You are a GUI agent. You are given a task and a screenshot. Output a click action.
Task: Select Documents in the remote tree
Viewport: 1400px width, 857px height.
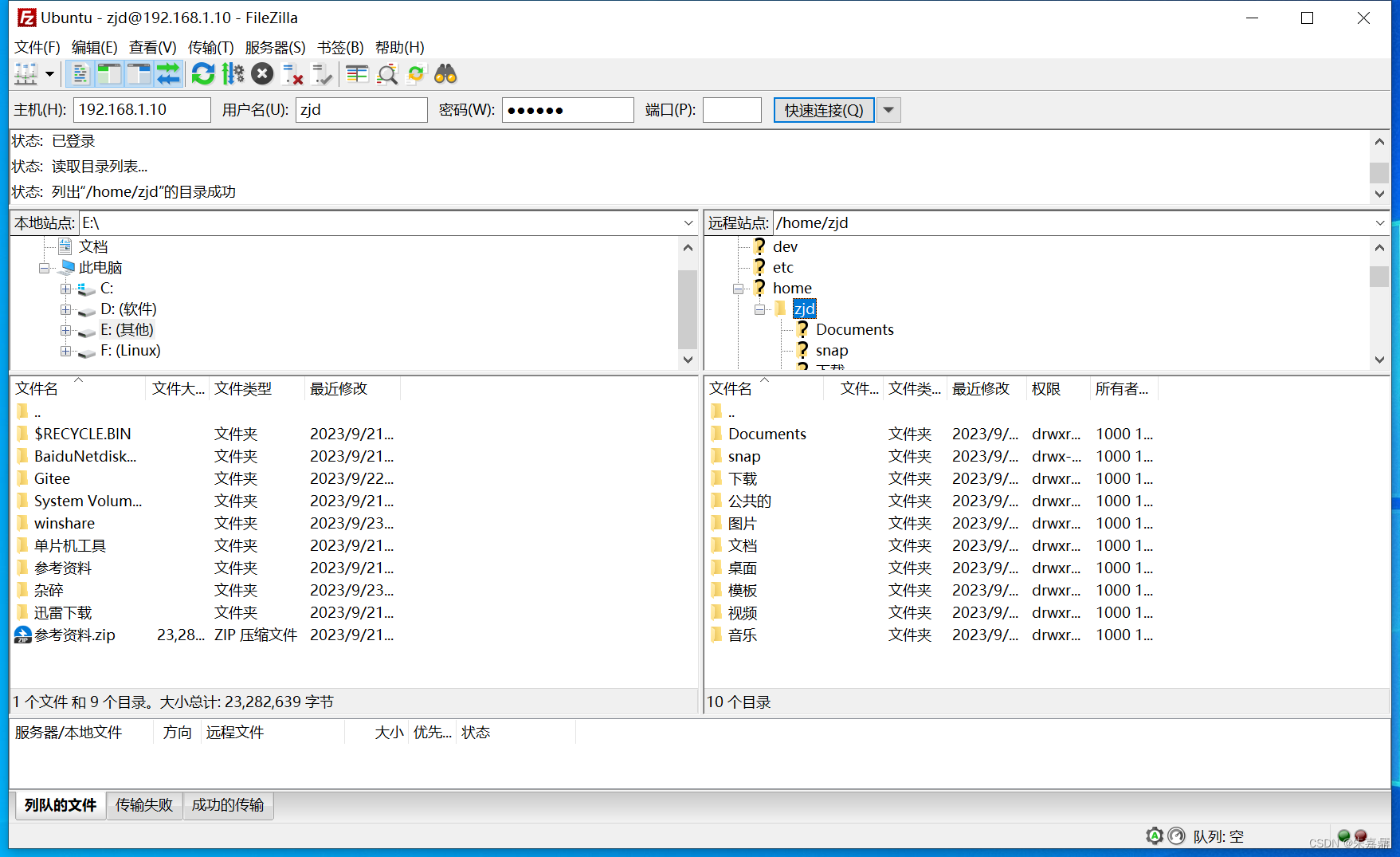coord(854,330)
